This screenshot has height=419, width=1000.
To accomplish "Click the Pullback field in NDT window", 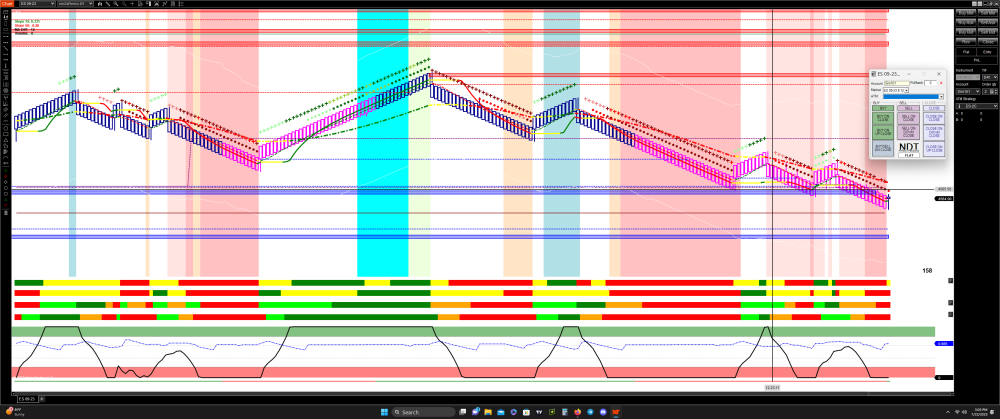I will coord(930,83).
